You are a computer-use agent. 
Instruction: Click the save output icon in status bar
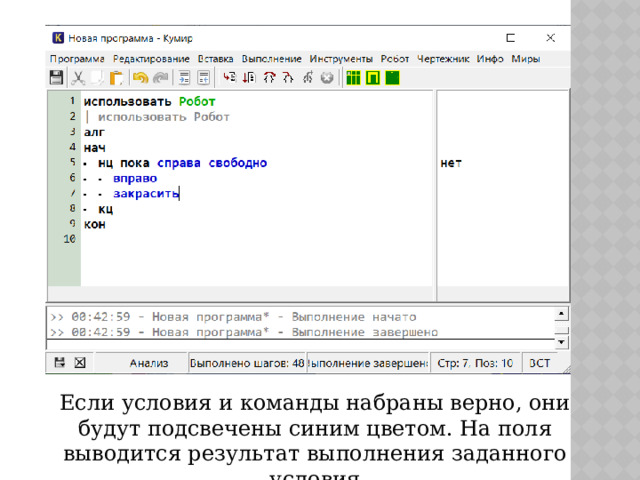pos(60,362)
